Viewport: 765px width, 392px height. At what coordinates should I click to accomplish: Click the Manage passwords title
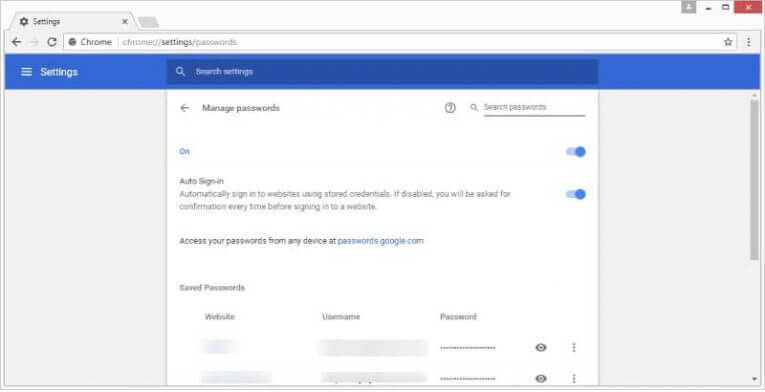point(241,108)
